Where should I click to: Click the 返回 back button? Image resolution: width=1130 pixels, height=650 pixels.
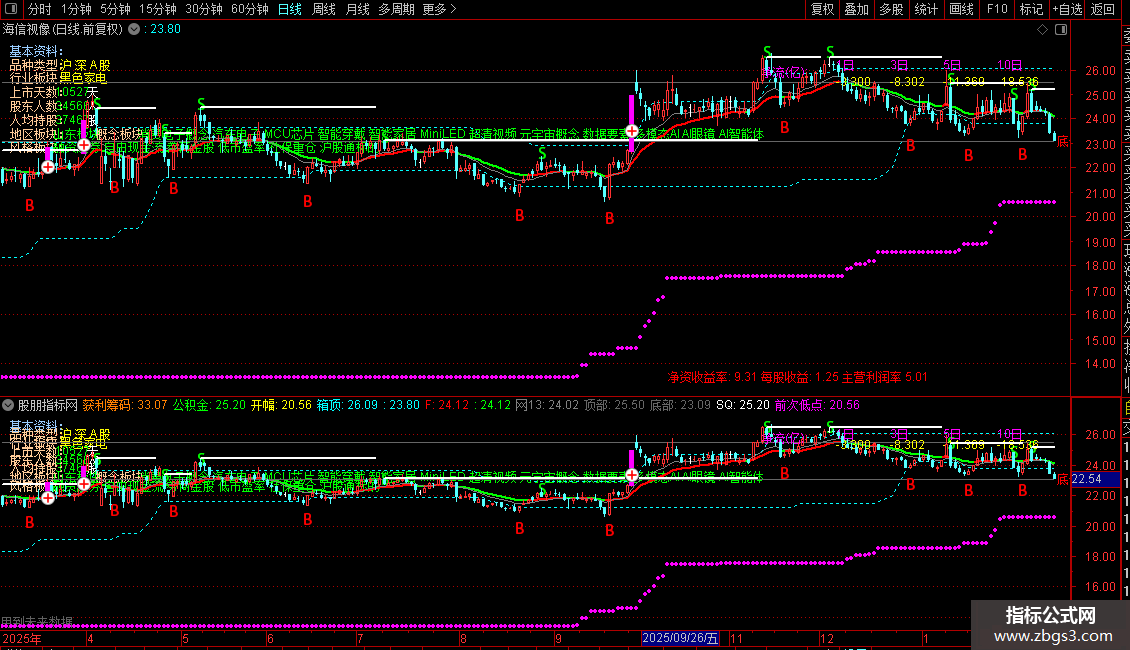coord(1103,9)
